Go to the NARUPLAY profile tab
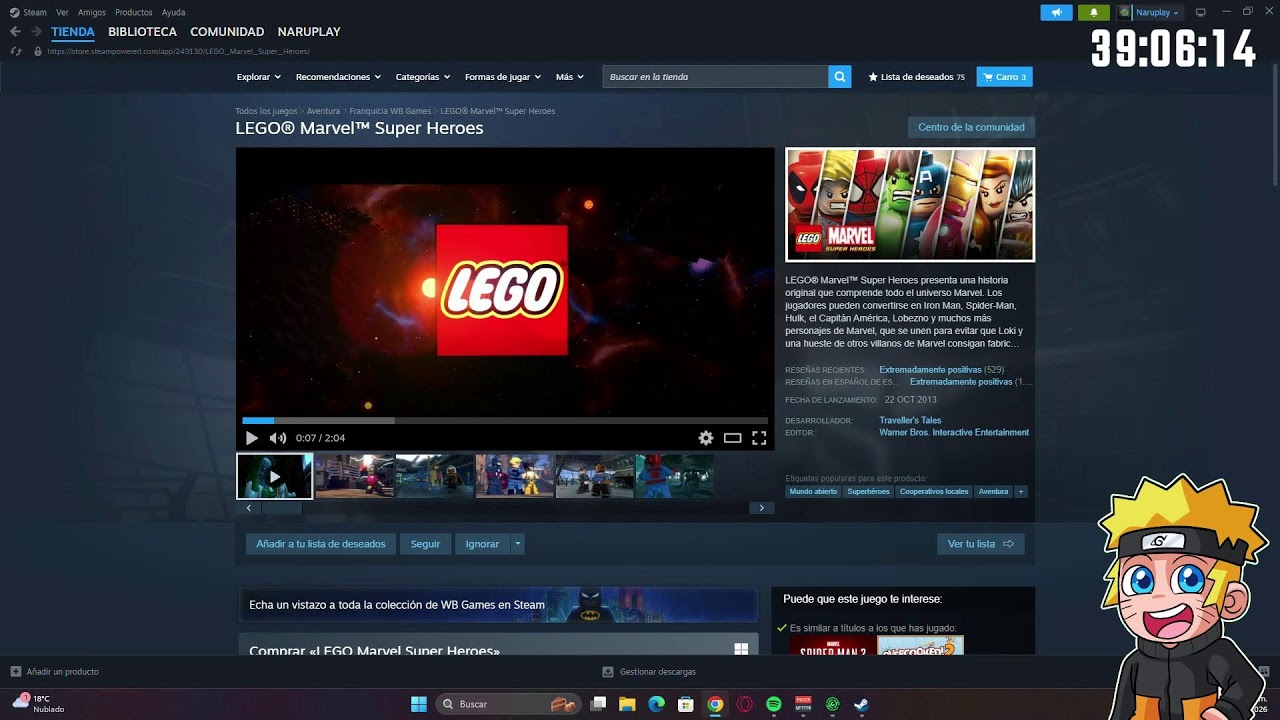 tap(309, 32)
